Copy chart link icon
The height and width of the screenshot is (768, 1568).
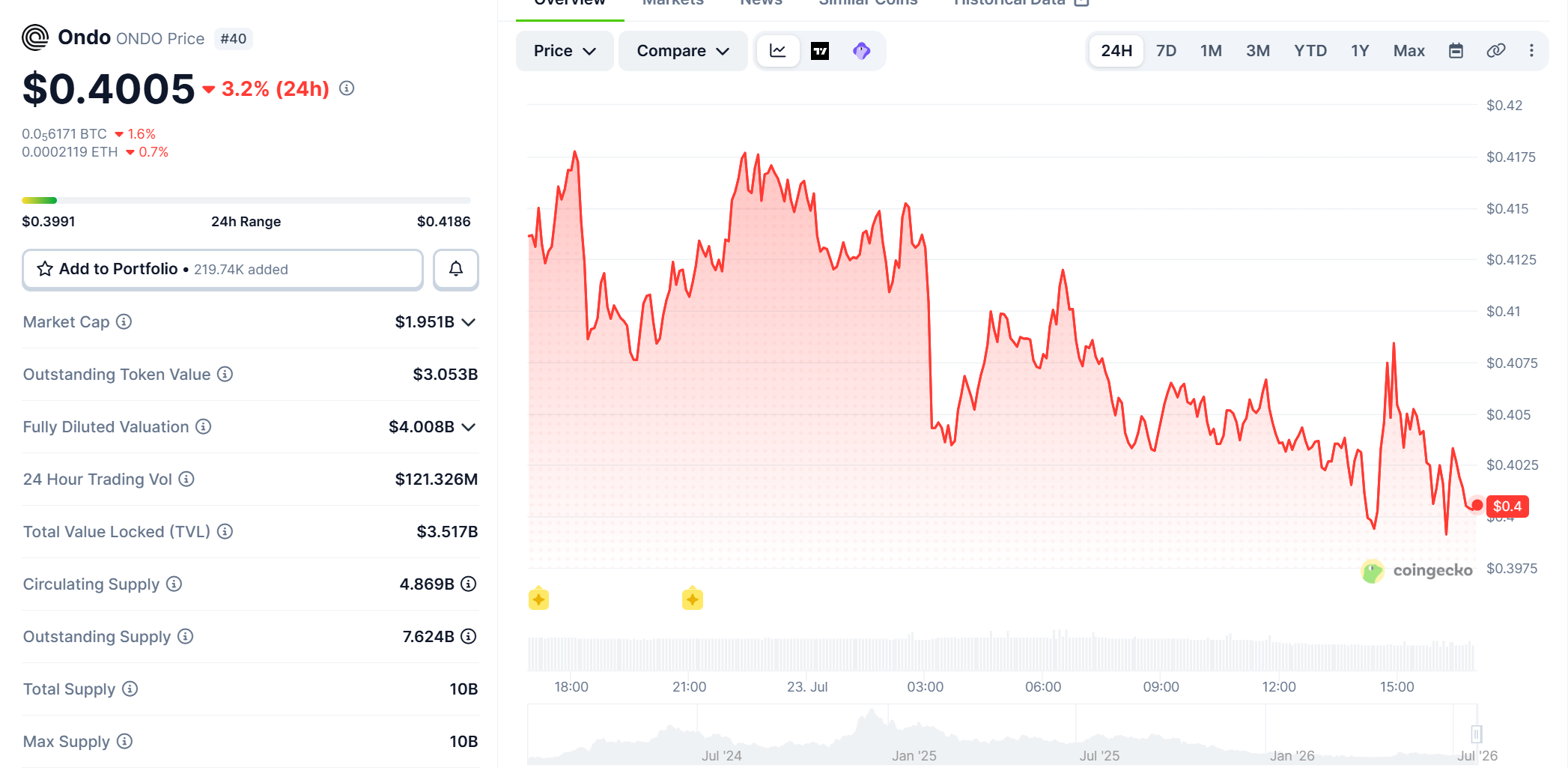[1496, 51]
